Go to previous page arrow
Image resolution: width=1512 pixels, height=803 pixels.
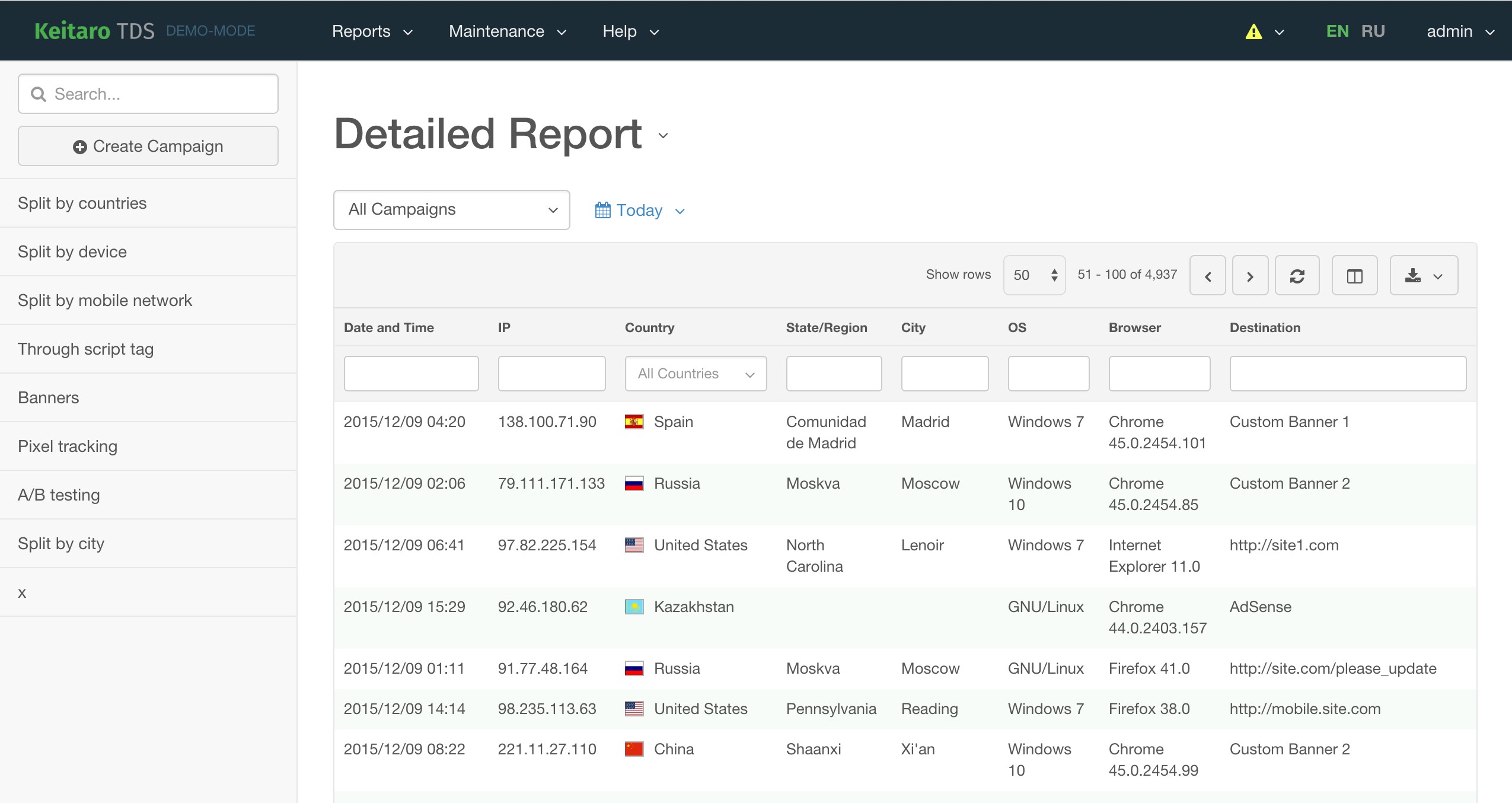1207,276
